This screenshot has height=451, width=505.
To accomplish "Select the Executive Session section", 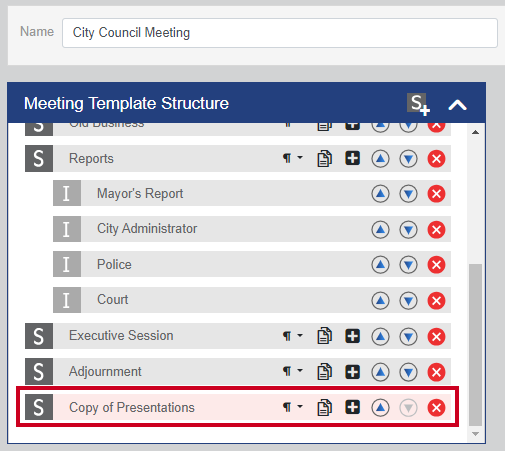I will tap(238, 336).
